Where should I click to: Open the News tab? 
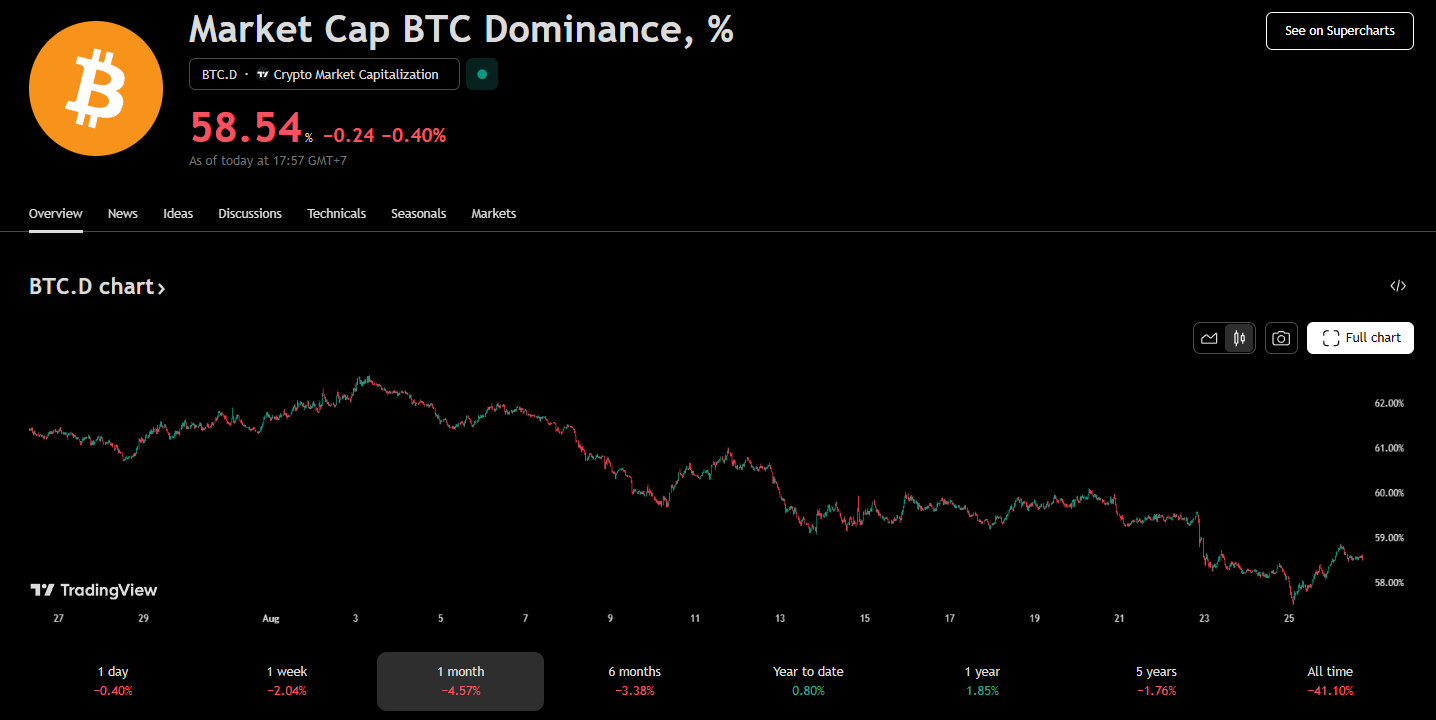click(123, 214)
